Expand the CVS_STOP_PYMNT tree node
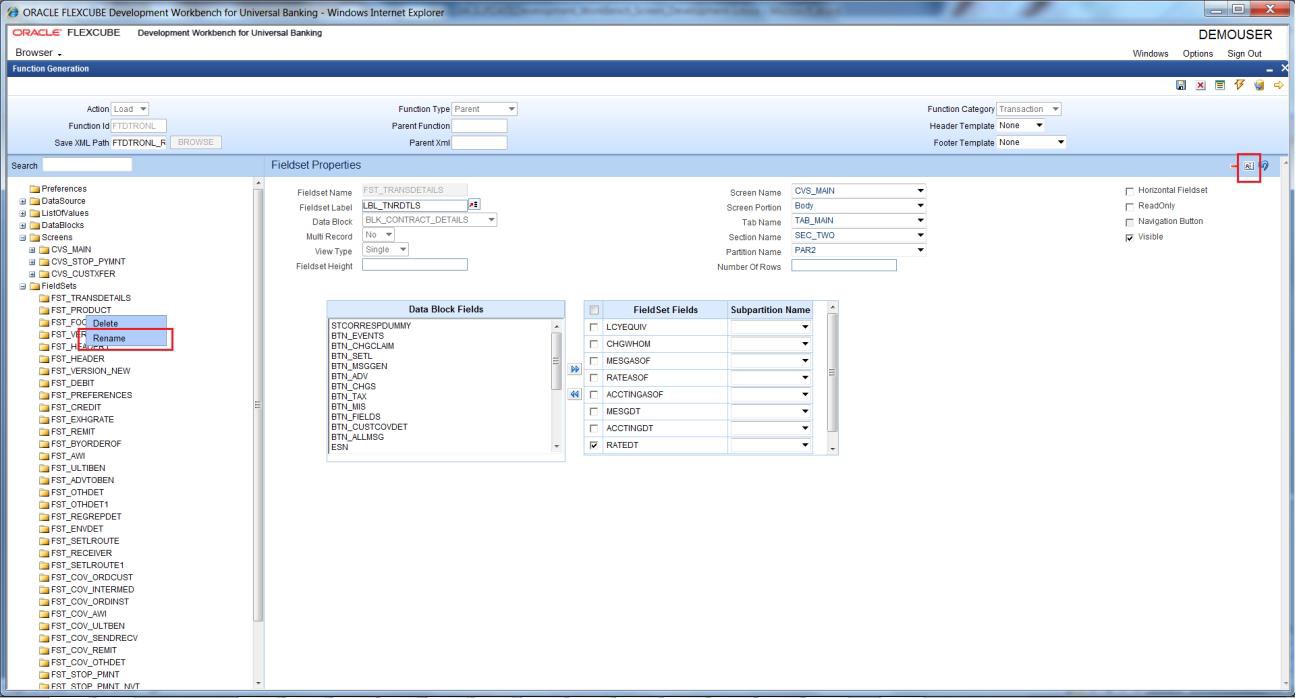Viewport: 1296px width, 699px height. click(x=32, y=261)
